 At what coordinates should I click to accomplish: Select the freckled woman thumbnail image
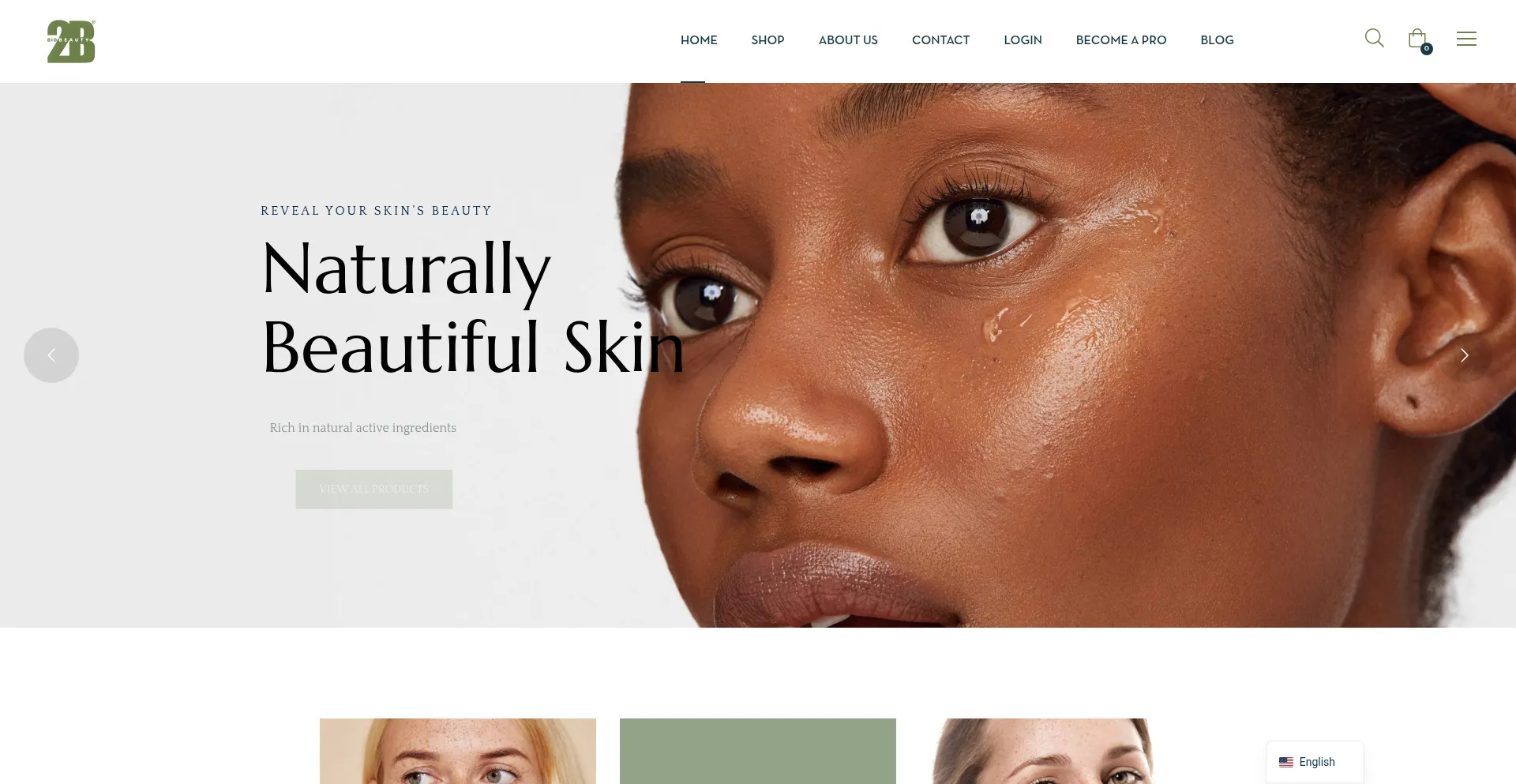(x=1042, y=751)
